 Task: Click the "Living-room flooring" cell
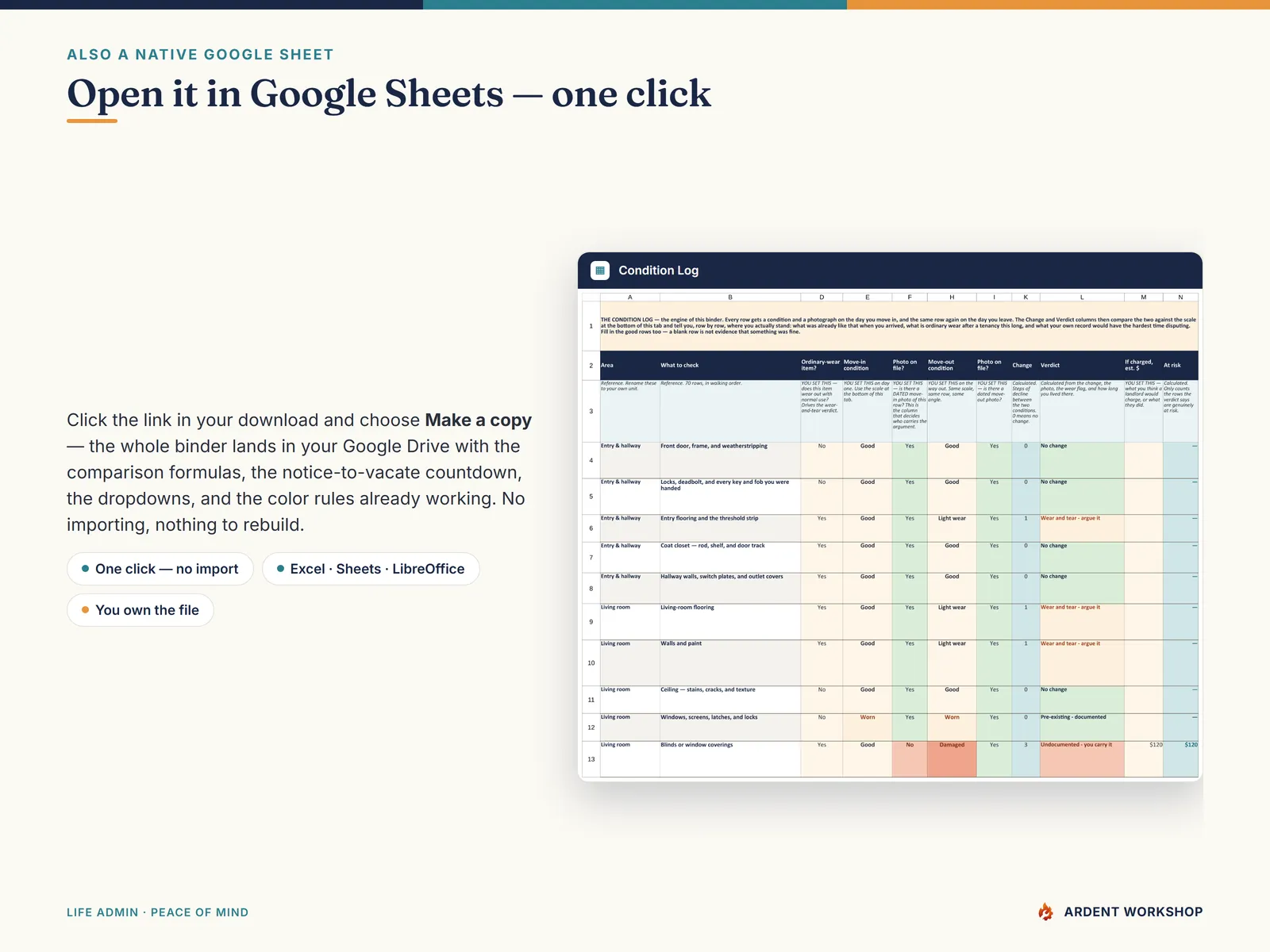(730, 622)
